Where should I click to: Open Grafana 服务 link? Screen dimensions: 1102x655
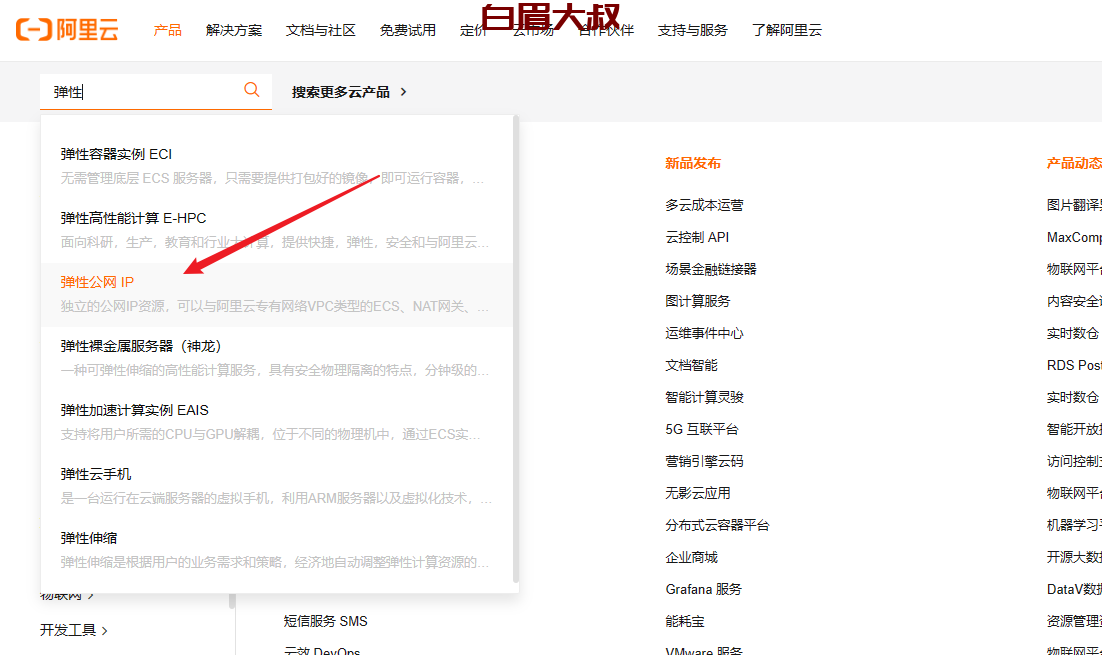(704, 590)
